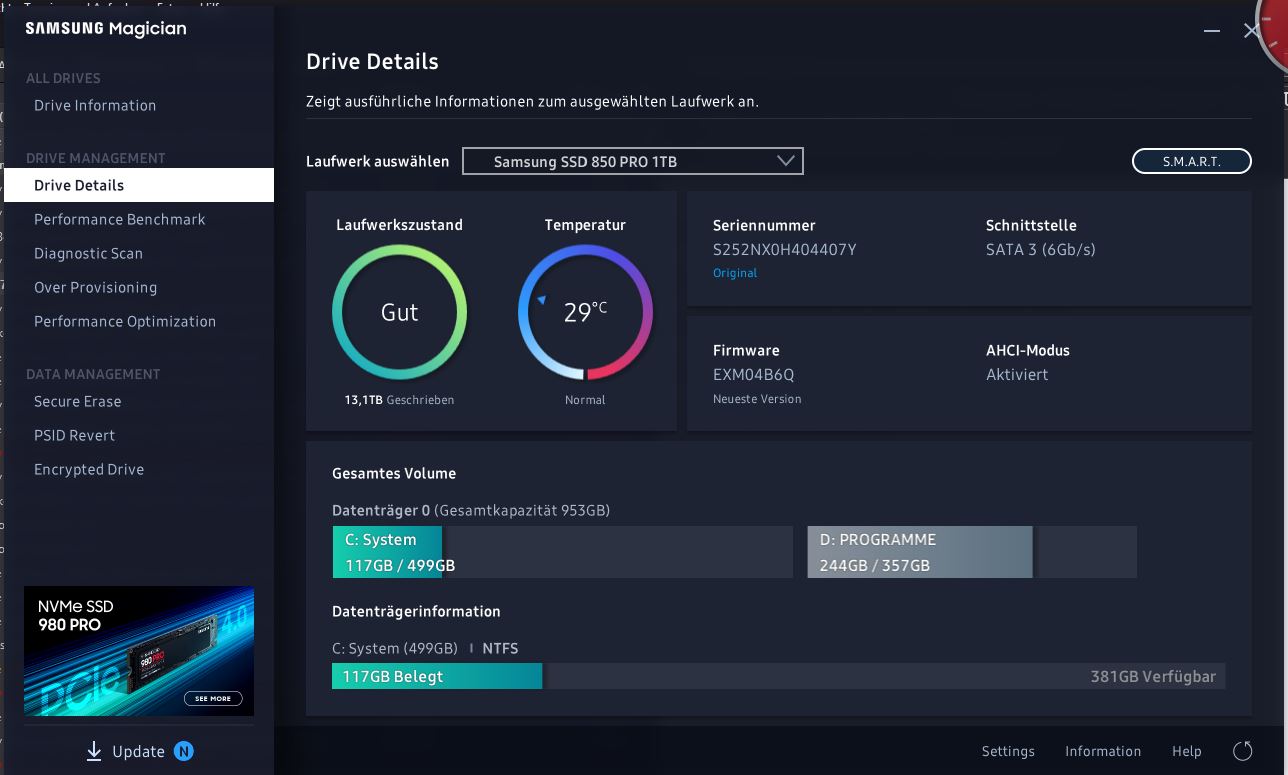Open Help in bottom bar
1288x775 pixels.
(x=1187, y=751)
